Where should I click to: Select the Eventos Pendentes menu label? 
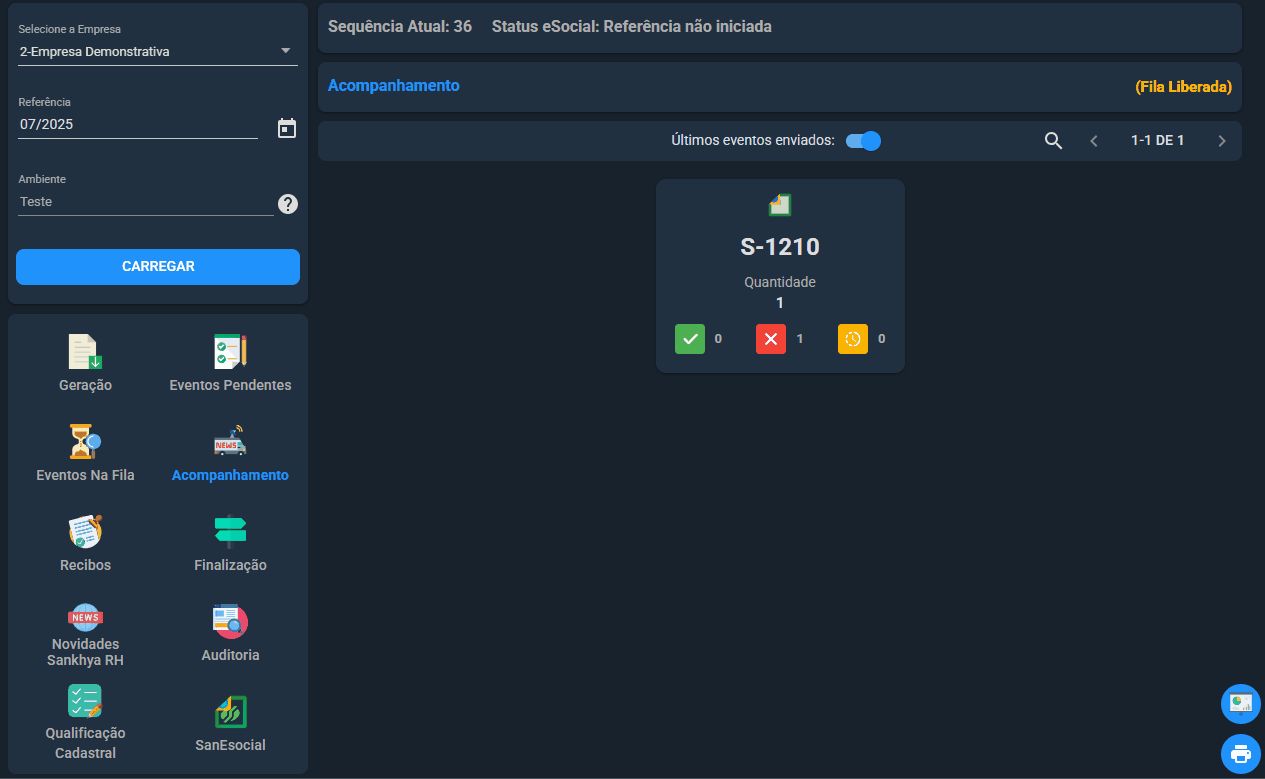(x=231, y=385)
